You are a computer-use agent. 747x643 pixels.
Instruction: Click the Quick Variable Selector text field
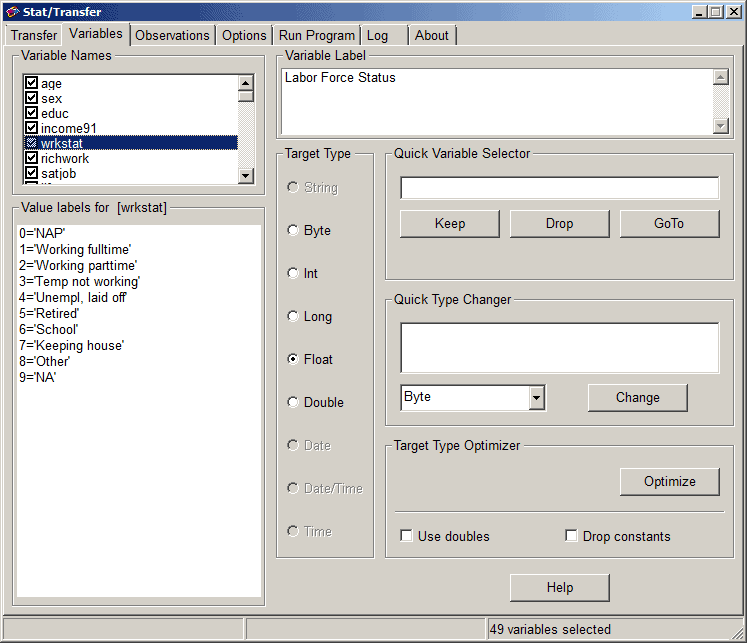click(x=559, y=188)
